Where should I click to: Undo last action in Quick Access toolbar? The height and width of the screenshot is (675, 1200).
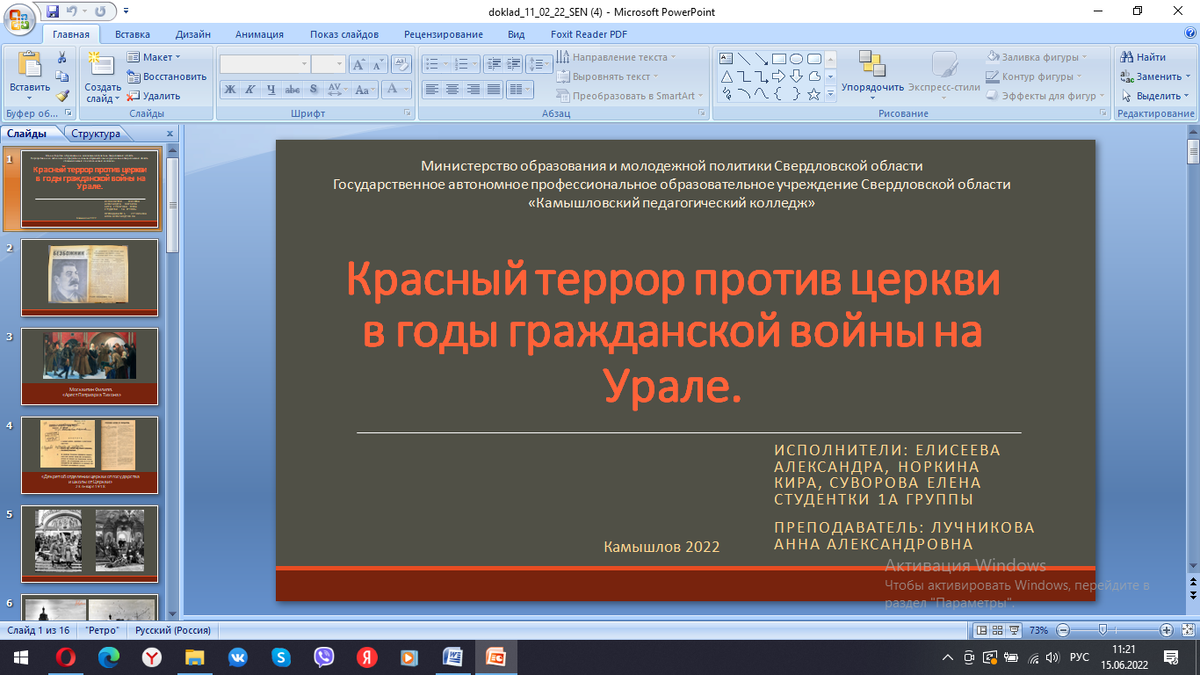click(72, 12)
